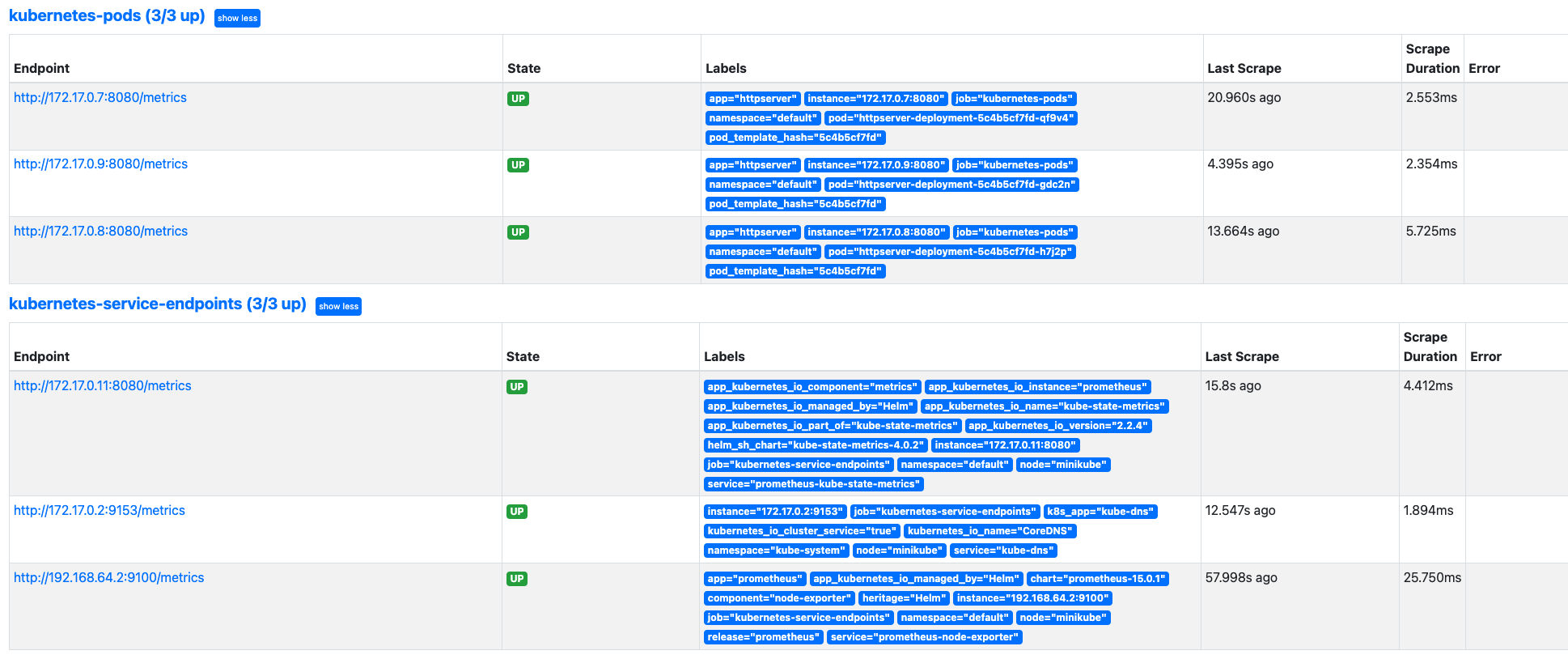Image resolution: width=1568 pixels, height=659 pixels.
Task: Click label release="prometheus"
Action: click(764, 637)
